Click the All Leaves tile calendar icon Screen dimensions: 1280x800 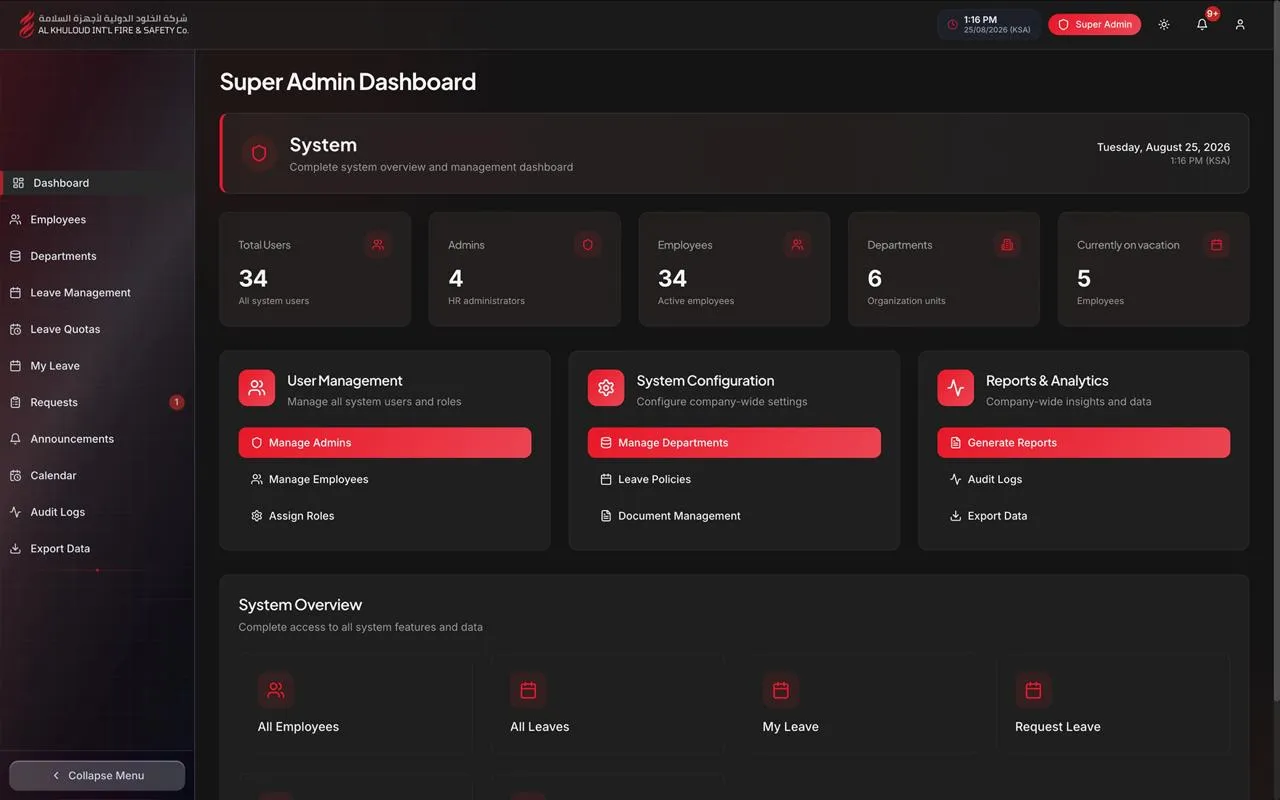528,690
